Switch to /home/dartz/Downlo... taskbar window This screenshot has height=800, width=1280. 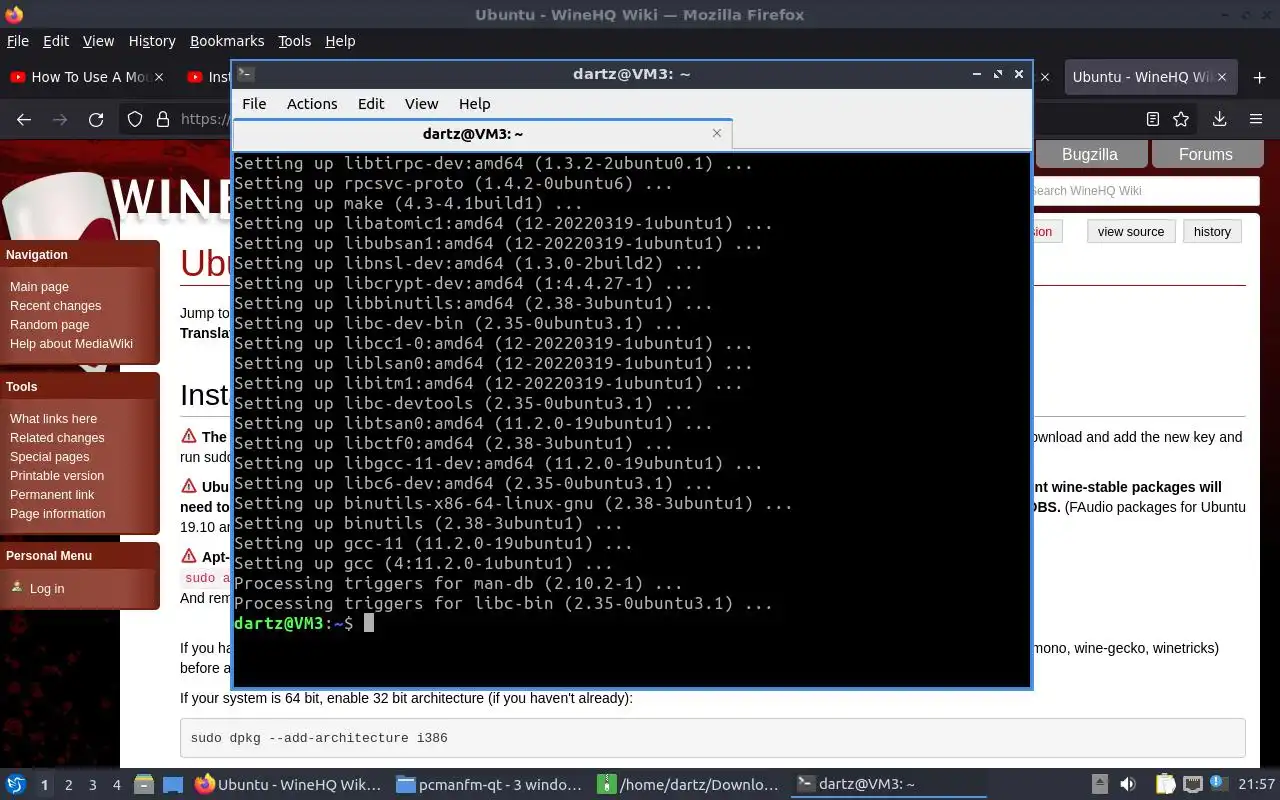689,785
